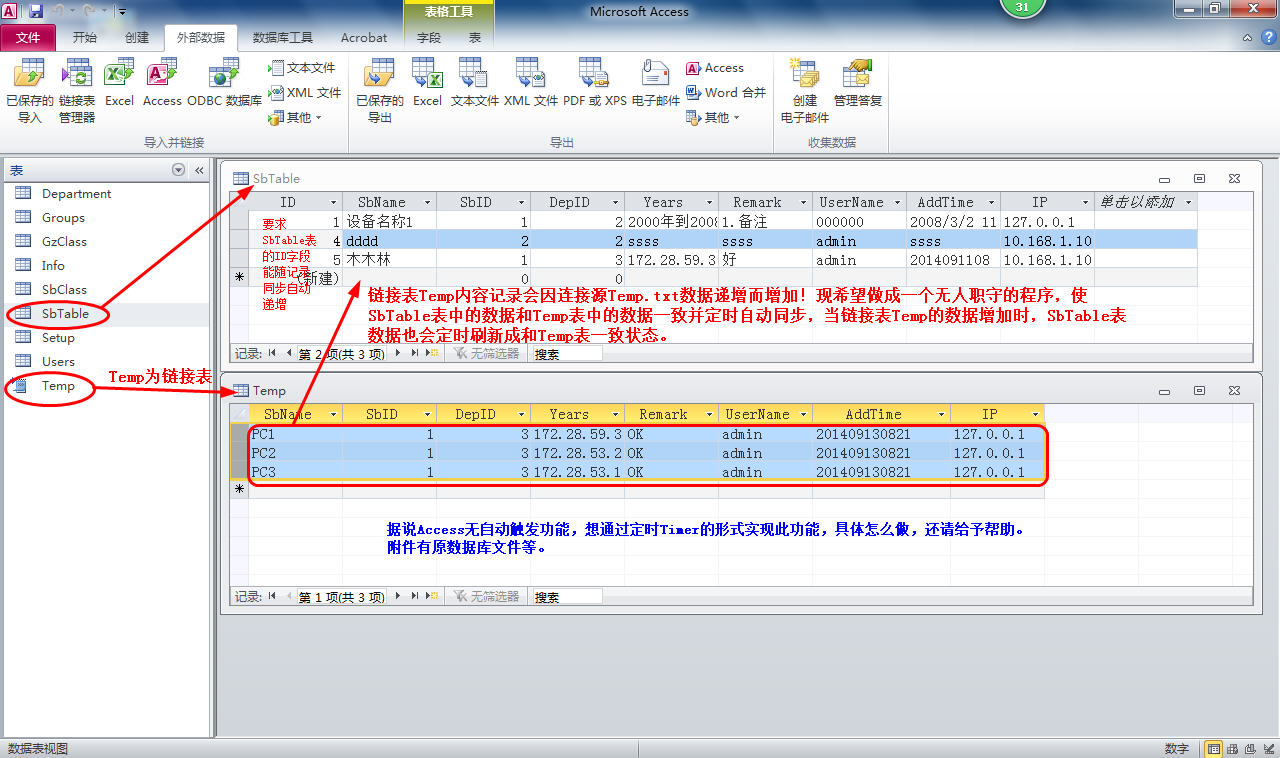Screen dimensions: 1280x758
Task: Open the 文件 (File) tab
Action: tap(27, 37)
